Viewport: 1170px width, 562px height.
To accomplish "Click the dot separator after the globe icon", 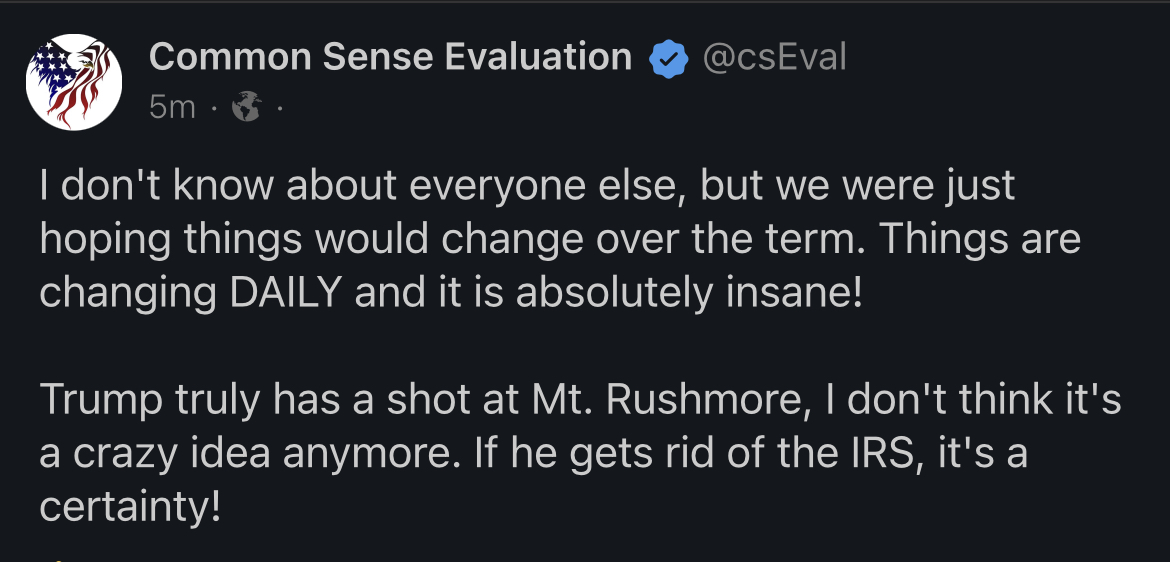I will tap(279, 107).
